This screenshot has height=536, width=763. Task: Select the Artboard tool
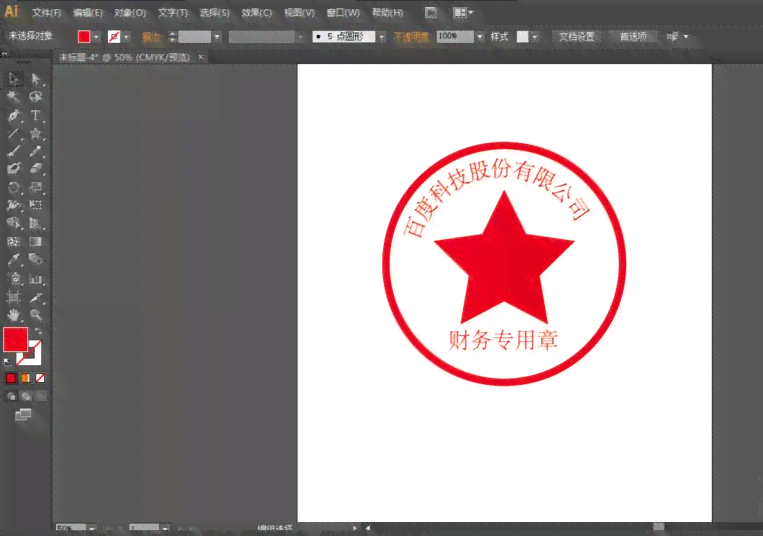[x=14, y=297]
